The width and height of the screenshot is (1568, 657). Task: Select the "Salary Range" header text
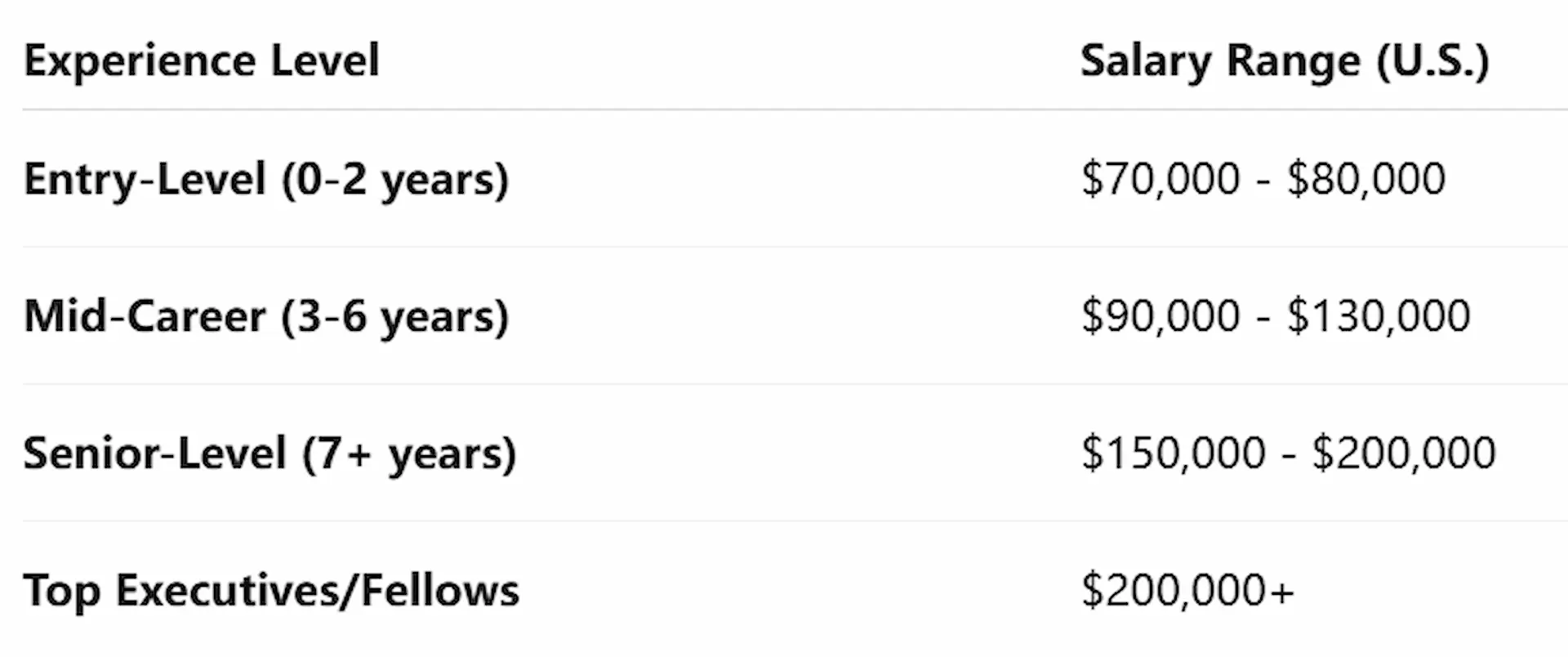(x=1220, y=60)
